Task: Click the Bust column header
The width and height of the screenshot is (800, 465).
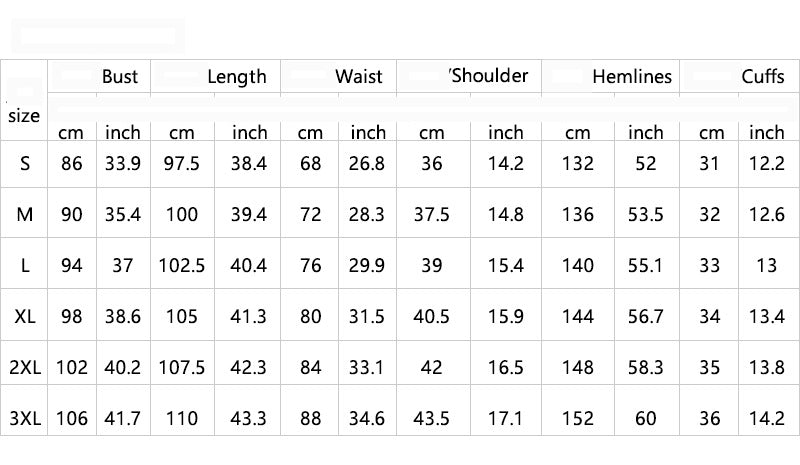Action: pyautogui.click(x=120, y=76)
